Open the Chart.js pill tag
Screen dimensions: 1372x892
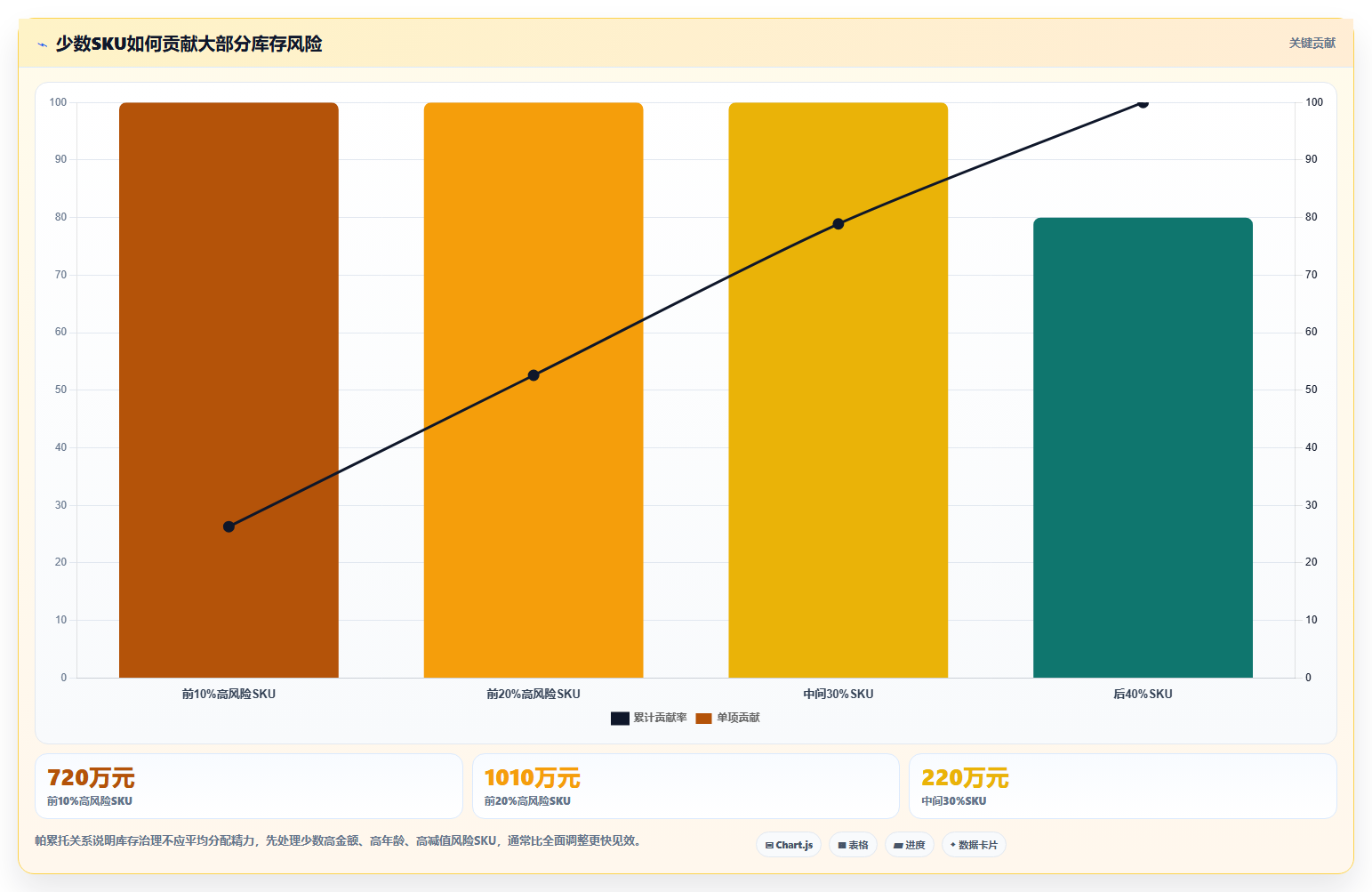(x=789, y=845)
